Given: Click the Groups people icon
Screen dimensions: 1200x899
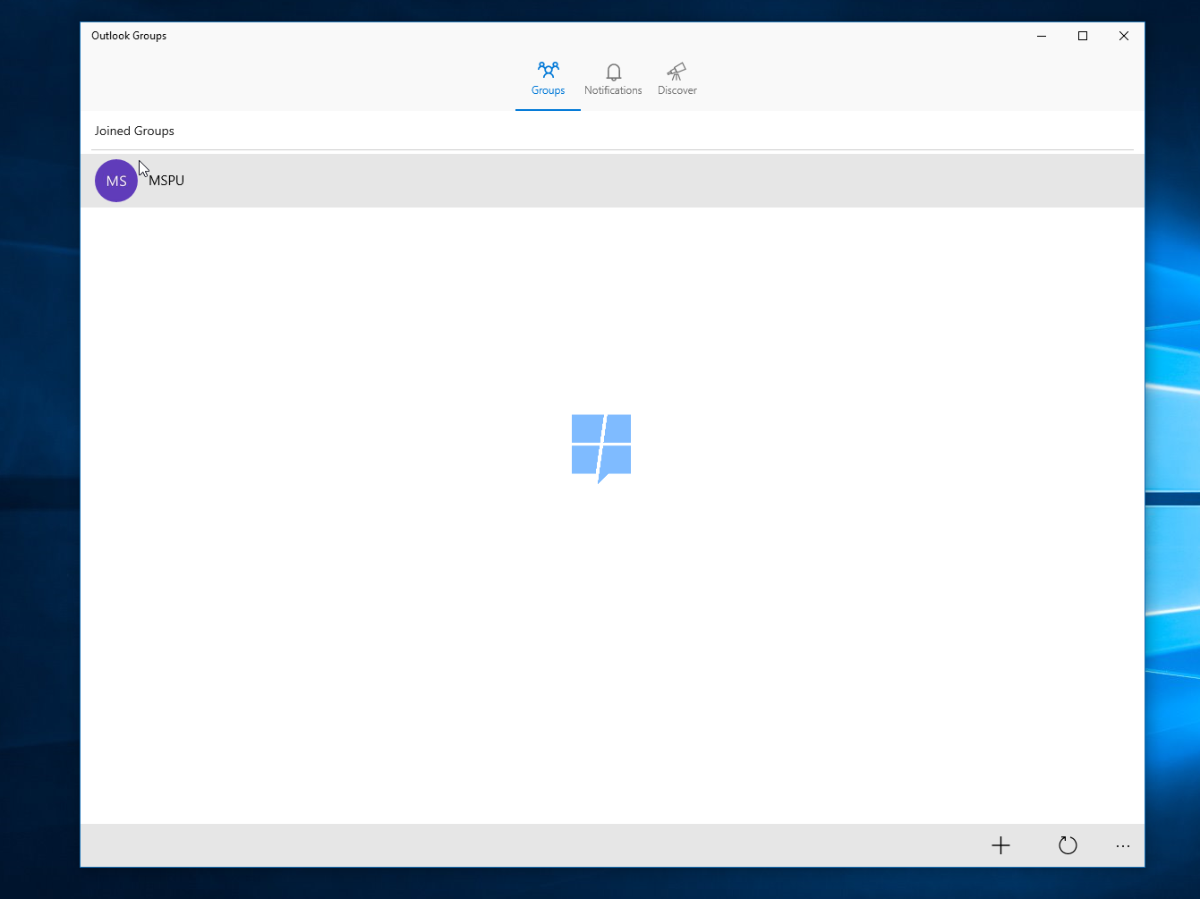Looking at the screenshot, I should (548, 70).
